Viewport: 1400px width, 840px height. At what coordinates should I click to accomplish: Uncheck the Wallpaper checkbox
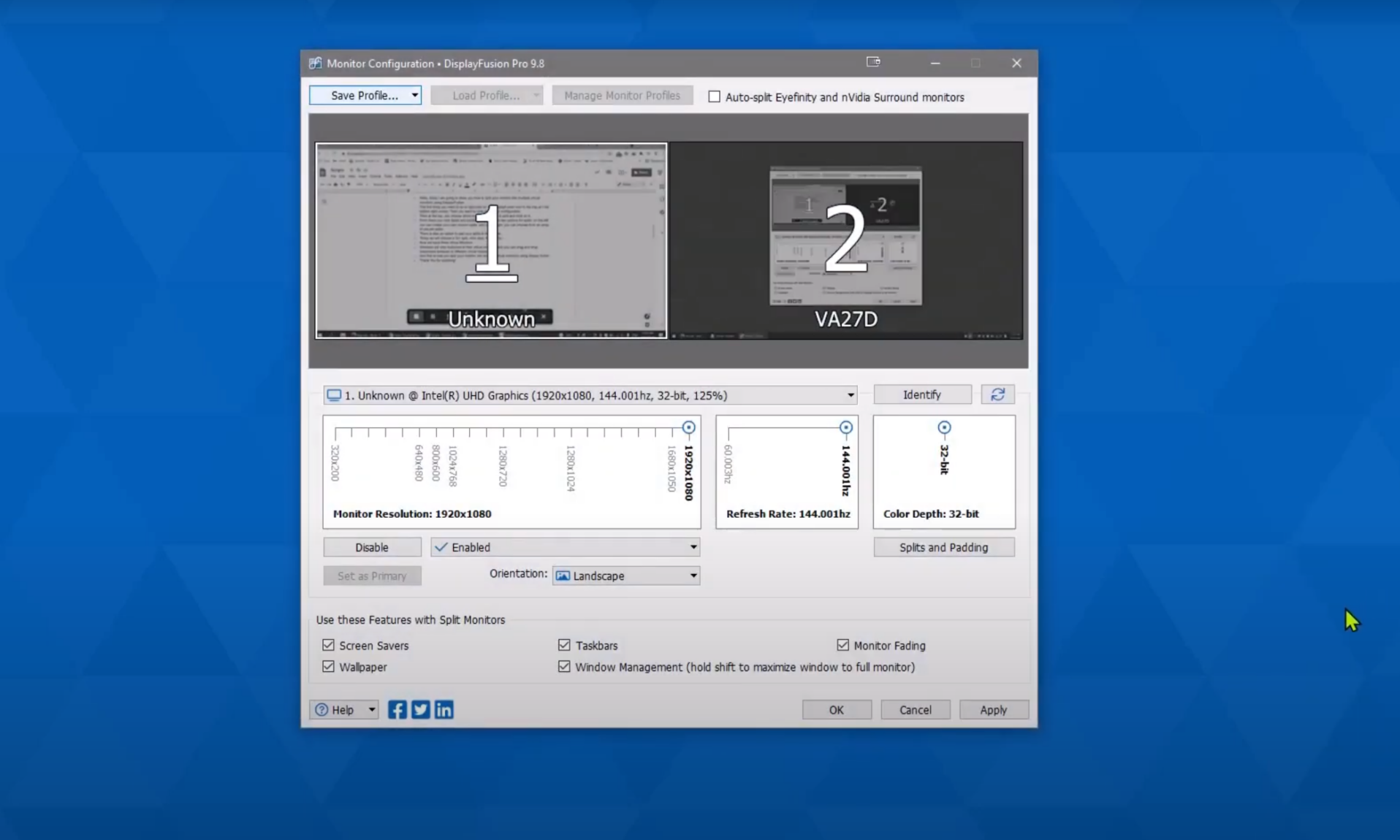(x=329, y=667)
